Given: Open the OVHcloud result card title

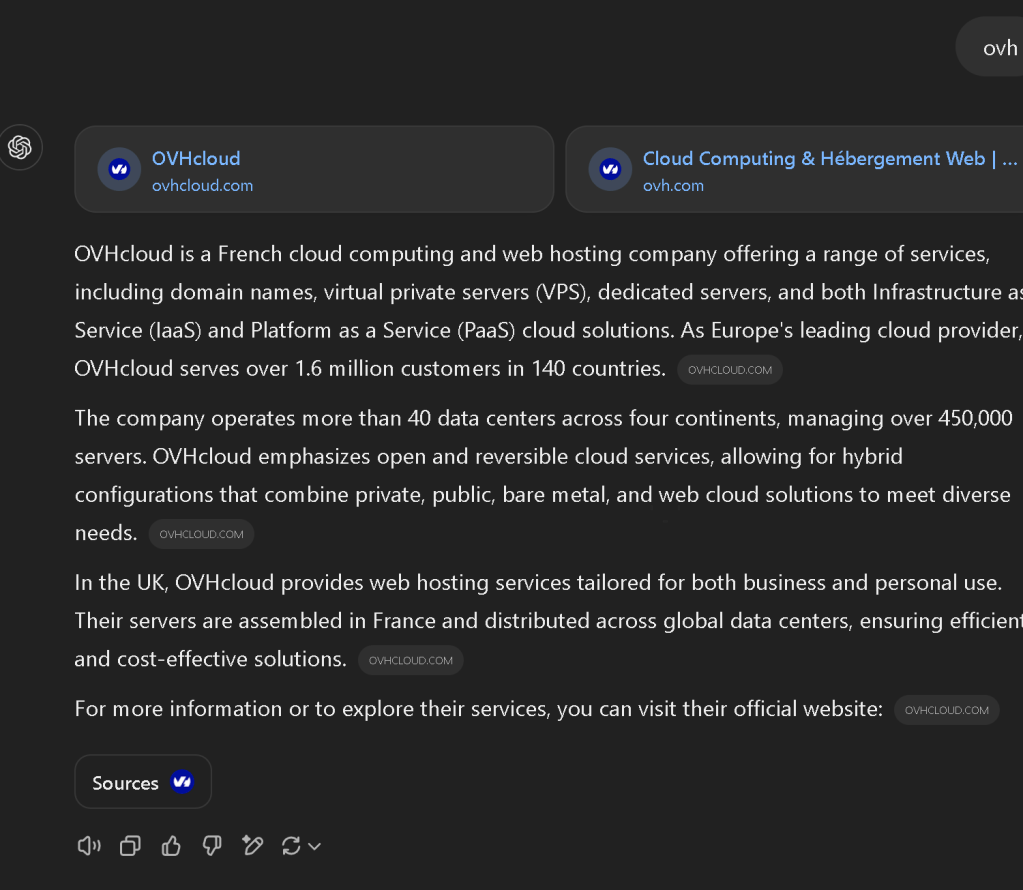Looking at the screenshot, I should click(196, 159).
